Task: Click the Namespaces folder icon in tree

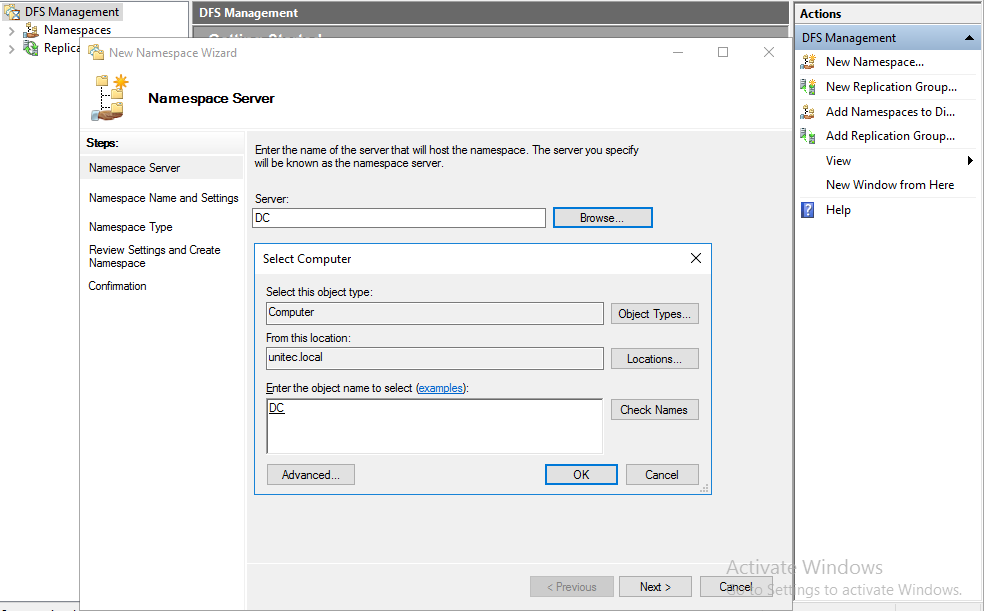Action: [31, 30]
